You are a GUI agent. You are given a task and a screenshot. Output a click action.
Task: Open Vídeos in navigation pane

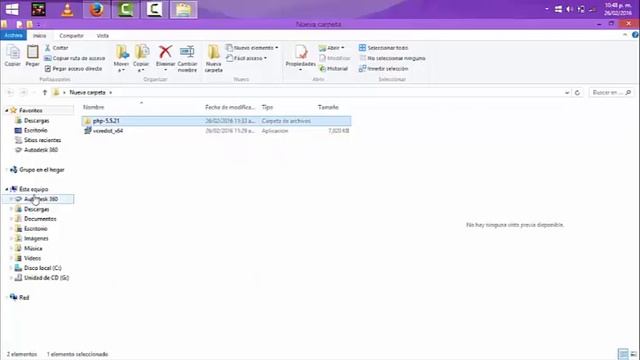pos(32,258)
